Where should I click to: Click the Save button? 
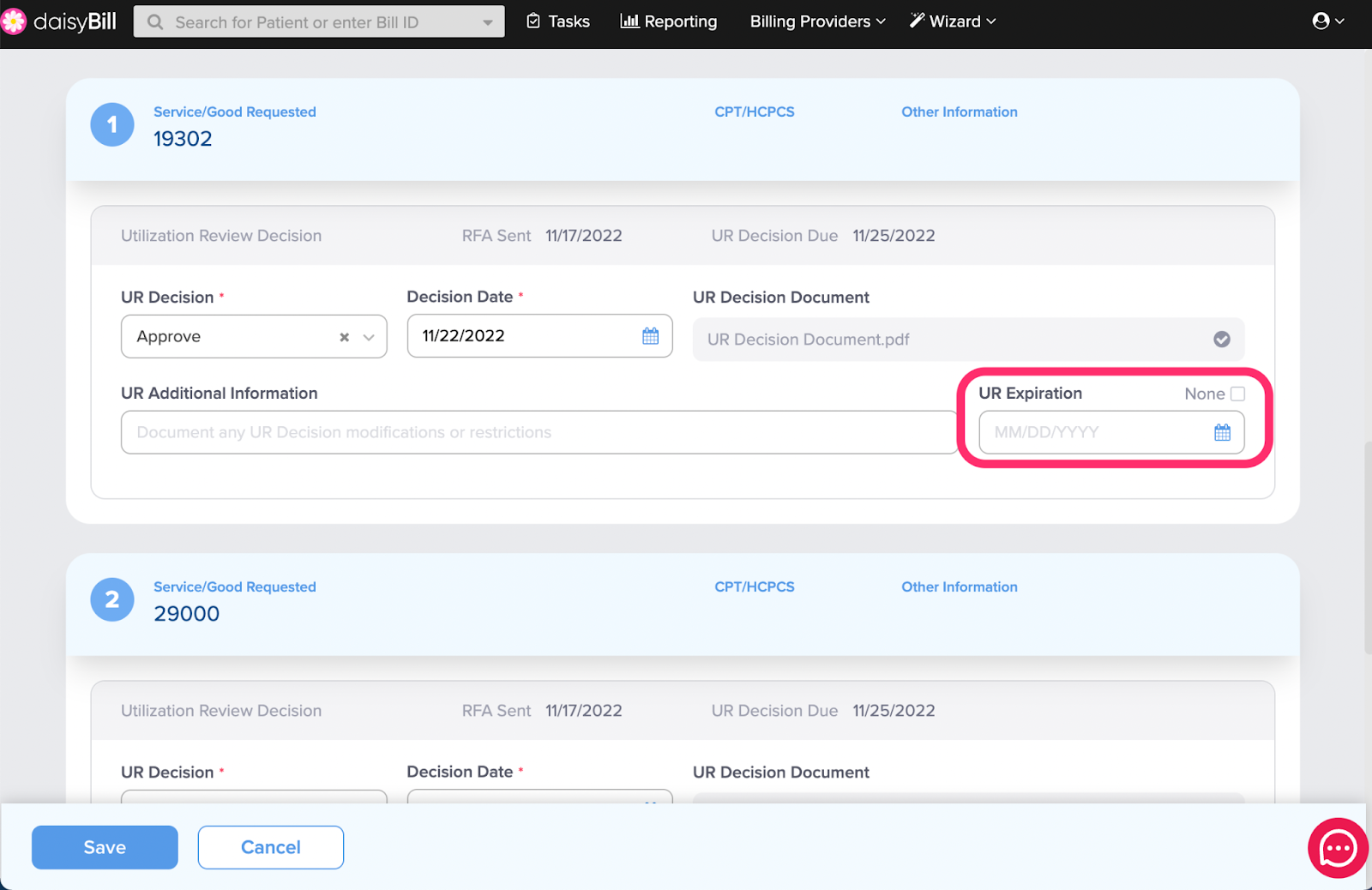[x=105, y=847]
